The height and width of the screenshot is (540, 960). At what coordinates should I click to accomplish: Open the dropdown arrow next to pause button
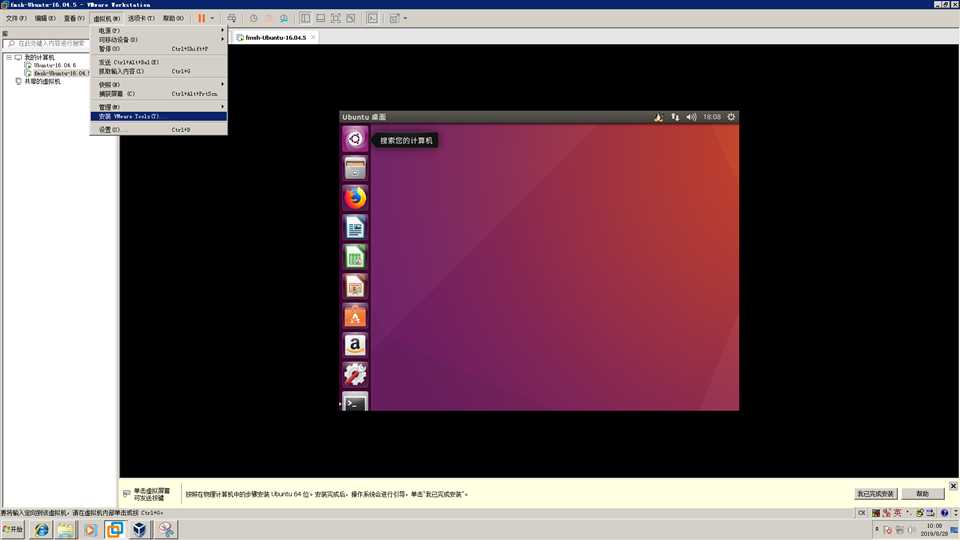point(212,18)
